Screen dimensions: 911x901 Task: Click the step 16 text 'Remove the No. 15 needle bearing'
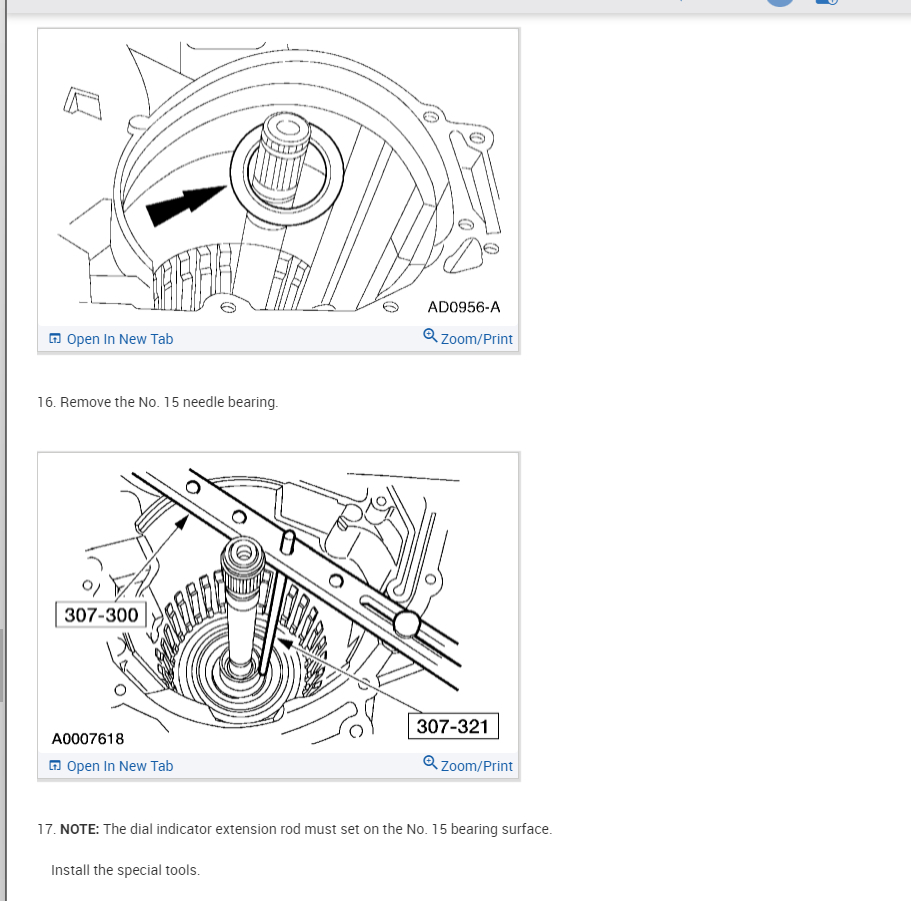168,402
